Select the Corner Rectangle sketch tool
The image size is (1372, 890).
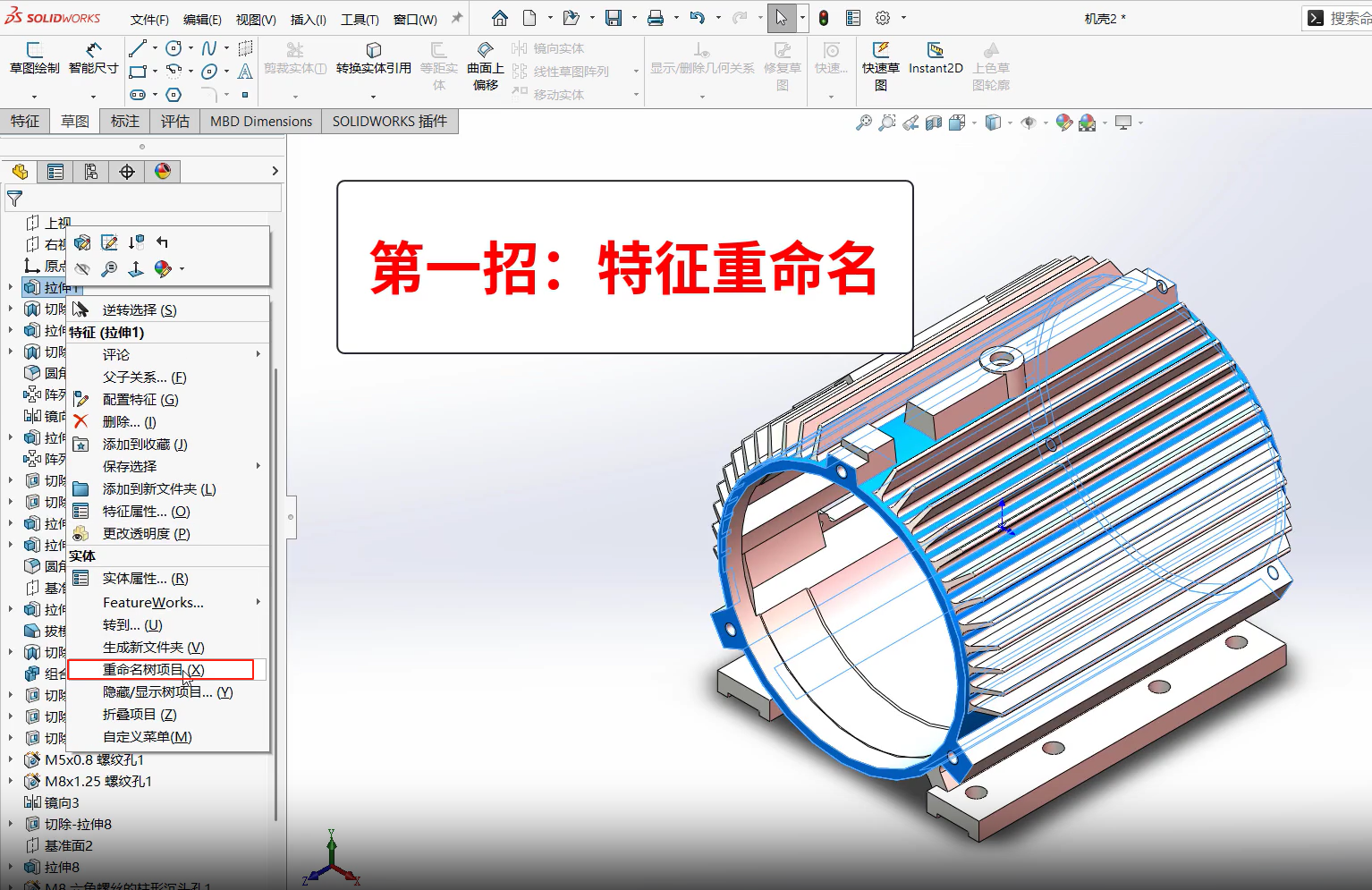point(137,72)
